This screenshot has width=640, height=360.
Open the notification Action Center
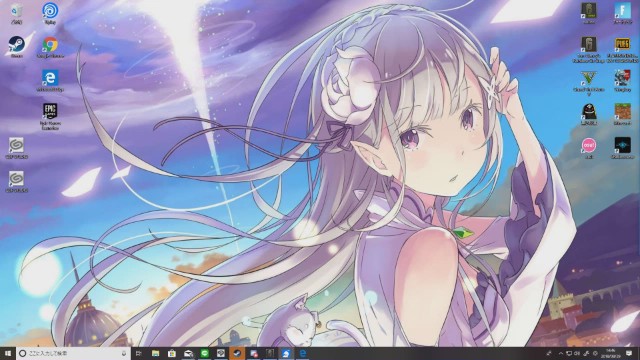[x=629, y=353]
